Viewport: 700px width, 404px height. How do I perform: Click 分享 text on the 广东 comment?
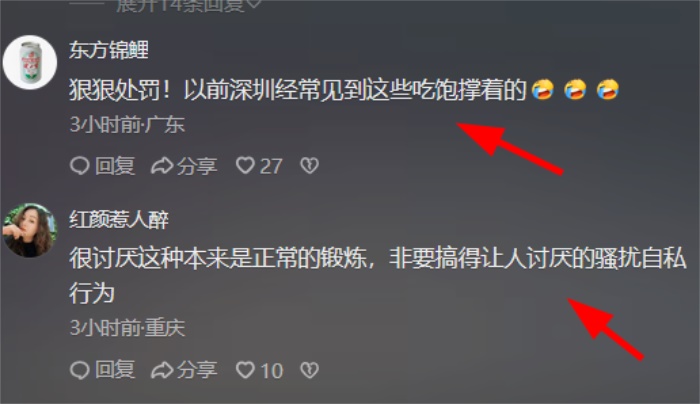[x=197, y=166]
